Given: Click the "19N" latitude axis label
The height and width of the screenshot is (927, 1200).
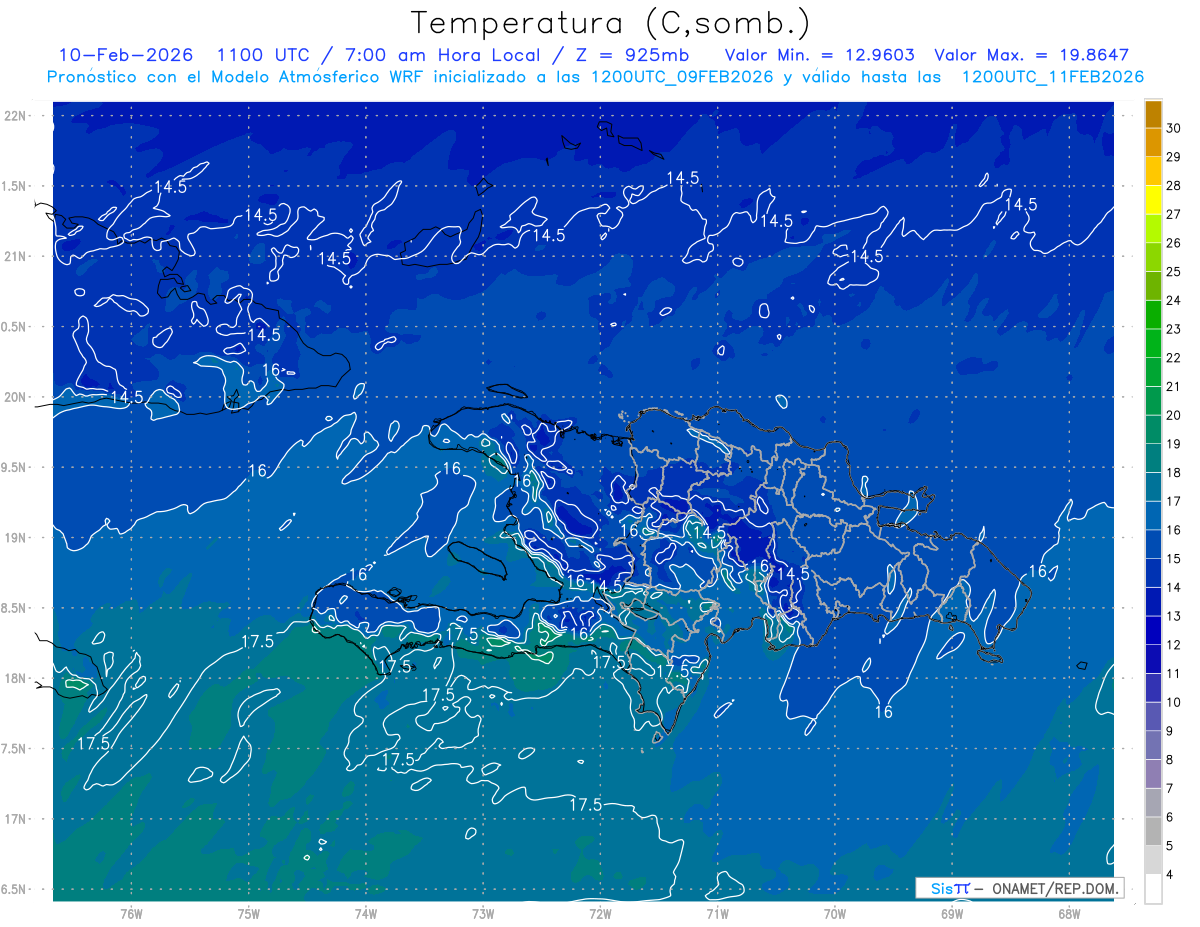Looking at the screenshot, I should click(x=17, y=538).
